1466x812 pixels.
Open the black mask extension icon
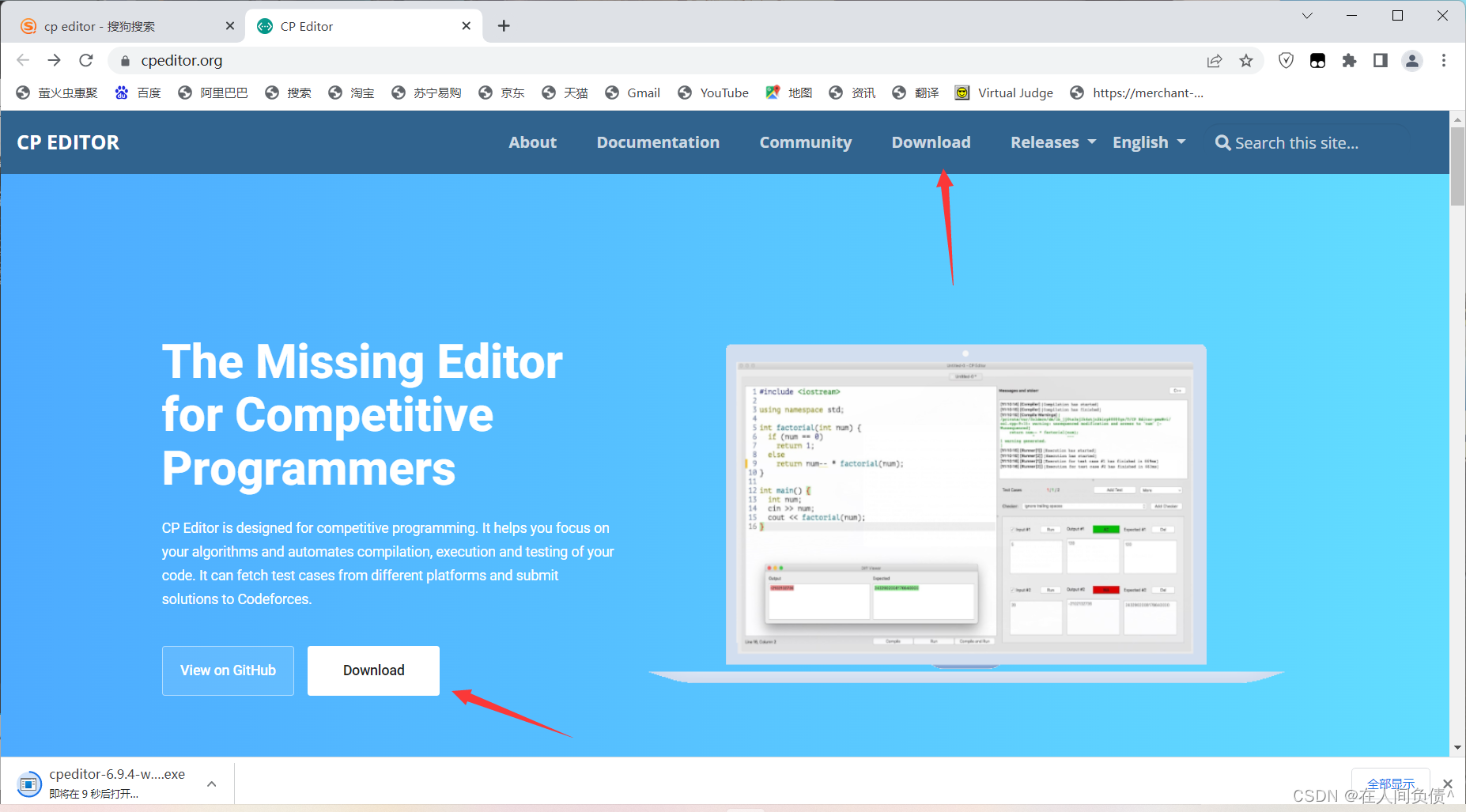(1317, 61)
